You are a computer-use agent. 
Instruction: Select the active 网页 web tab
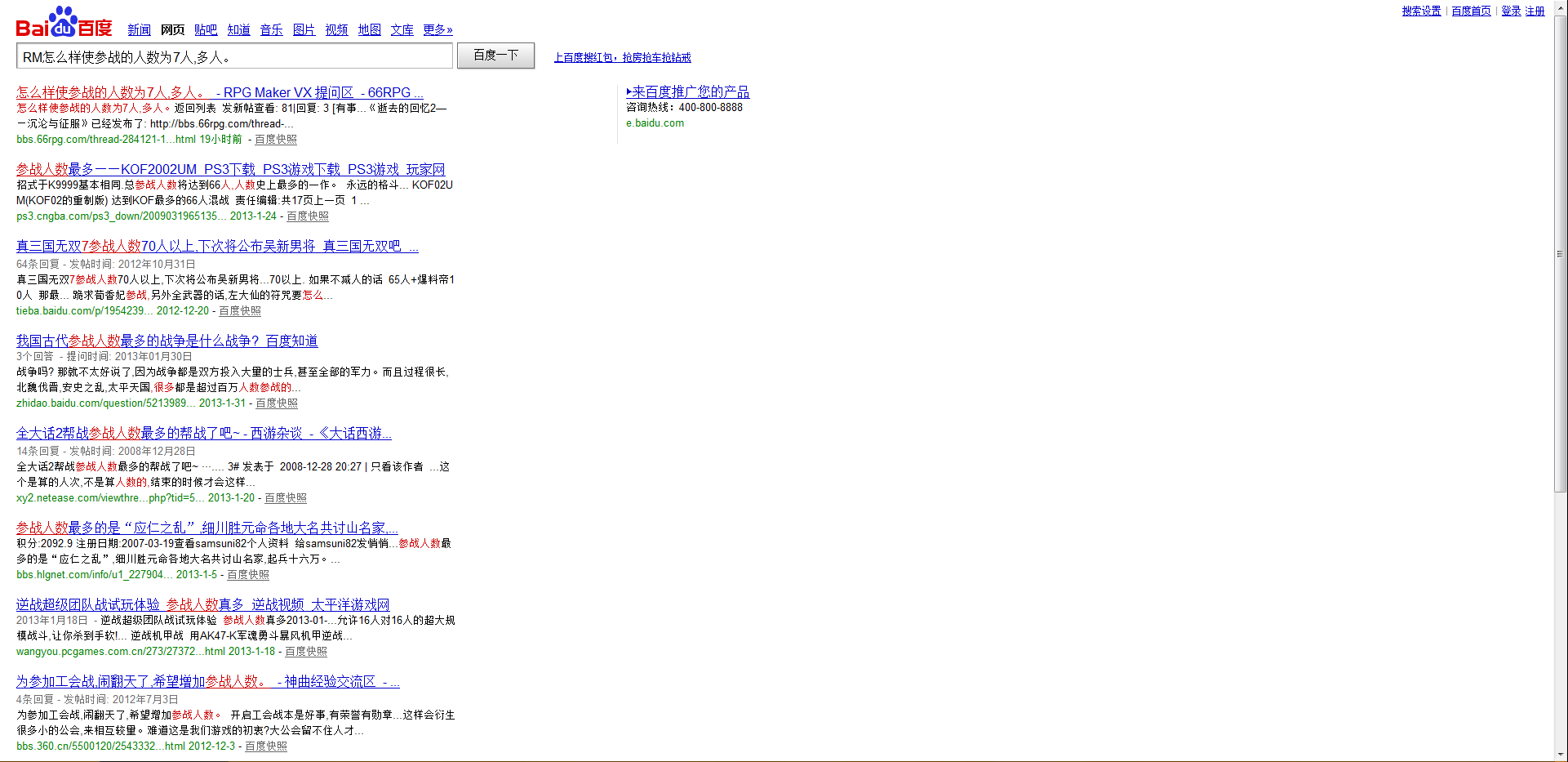click(x=172, y=30)
